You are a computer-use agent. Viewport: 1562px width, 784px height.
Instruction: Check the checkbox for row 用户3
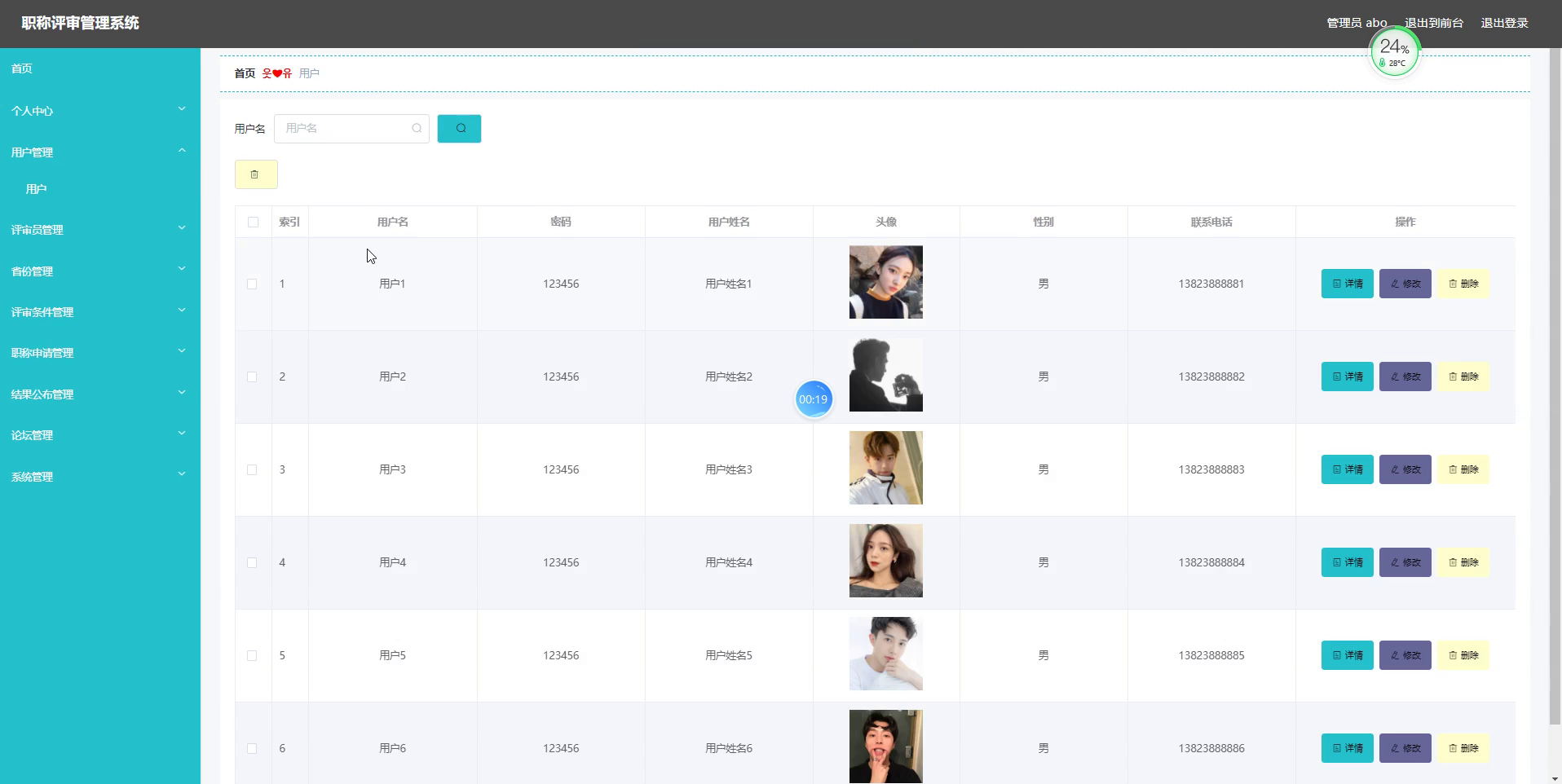point(252,470)
